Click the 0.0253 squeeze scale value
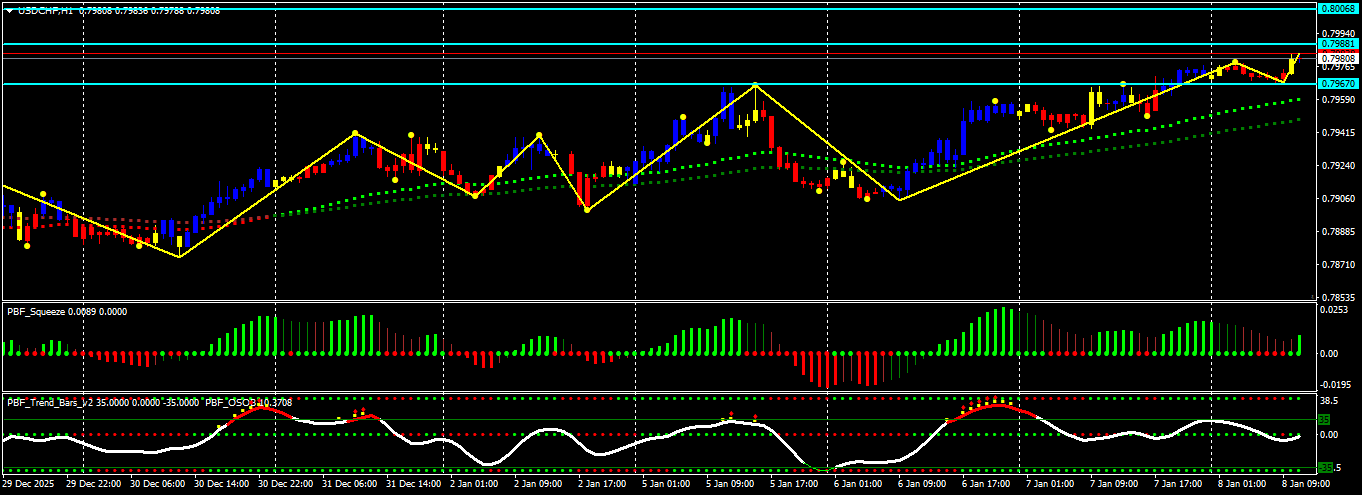 [1332, 310]
